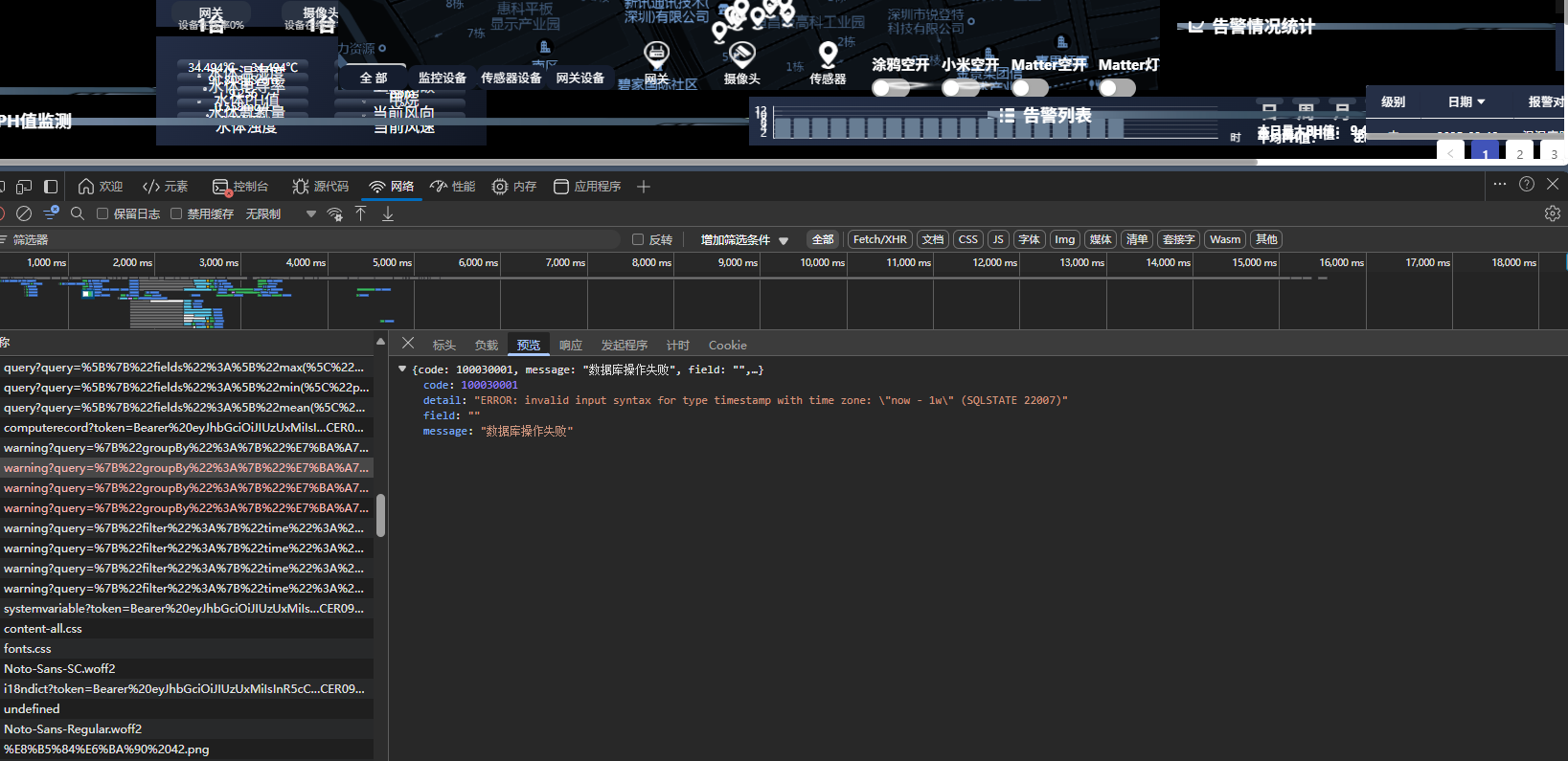Image resolution: width=1568 pixels, height=761 pixels.
Task: Close the request detail pane
Action: (408, 343)
